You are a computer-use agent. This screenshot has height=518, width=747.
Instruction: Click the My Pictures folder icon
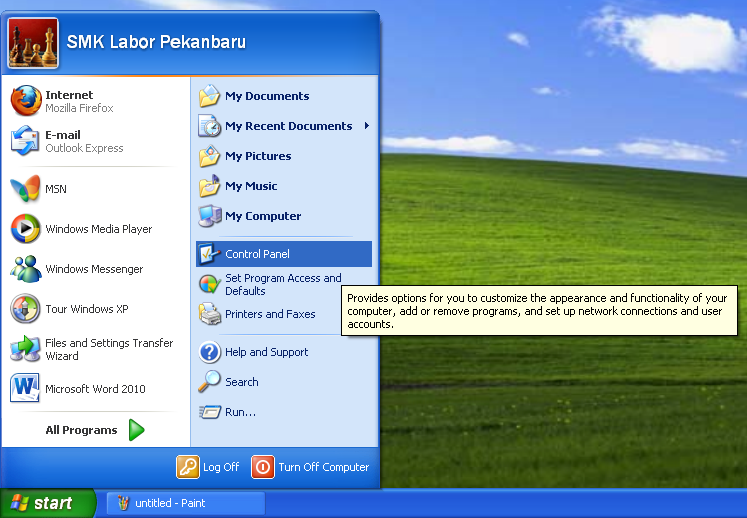click(210, 156)
